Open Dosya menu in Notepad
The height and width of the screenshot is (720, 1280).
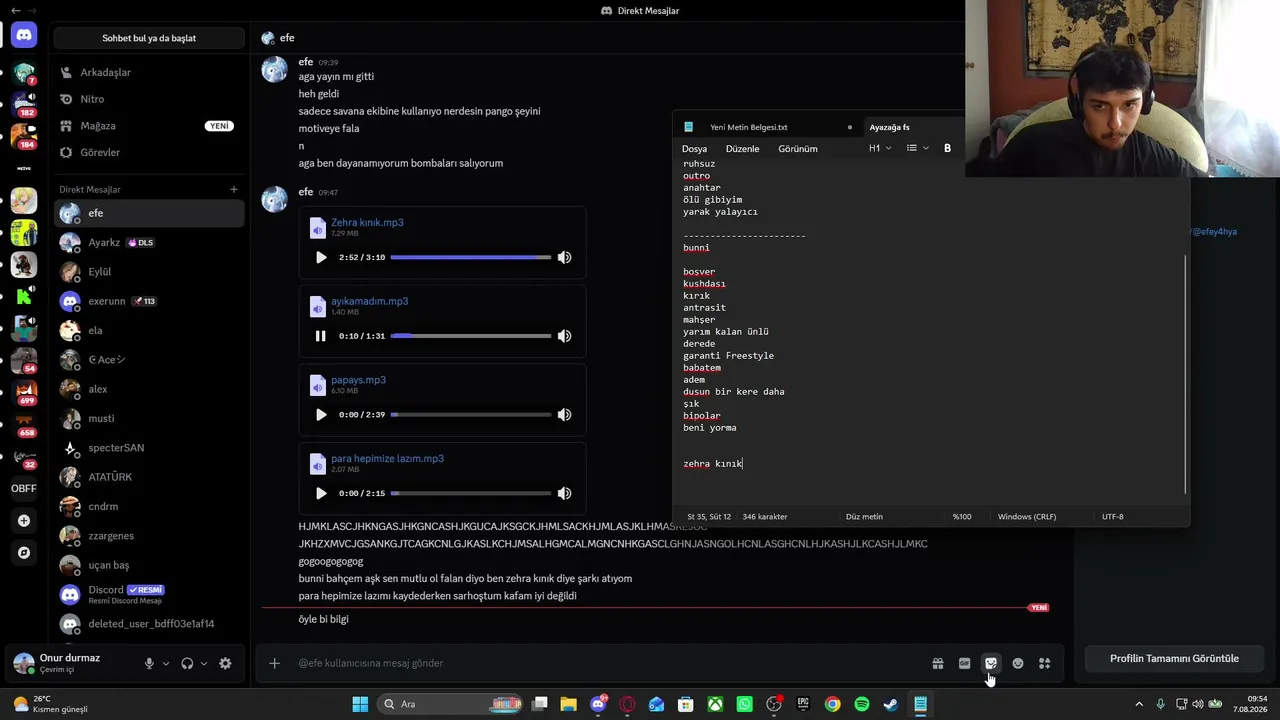click(x=694, y=148)
